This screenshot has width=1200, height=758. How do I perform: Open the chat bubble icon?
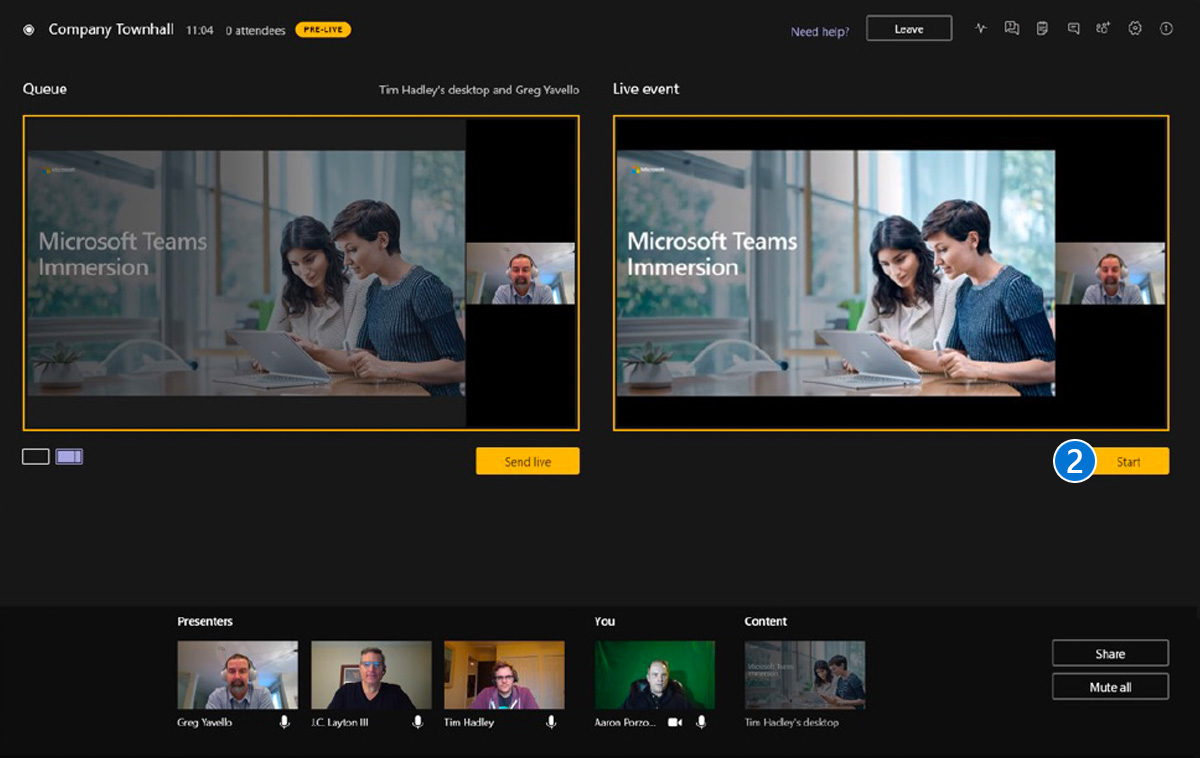tap(1073, 29)
